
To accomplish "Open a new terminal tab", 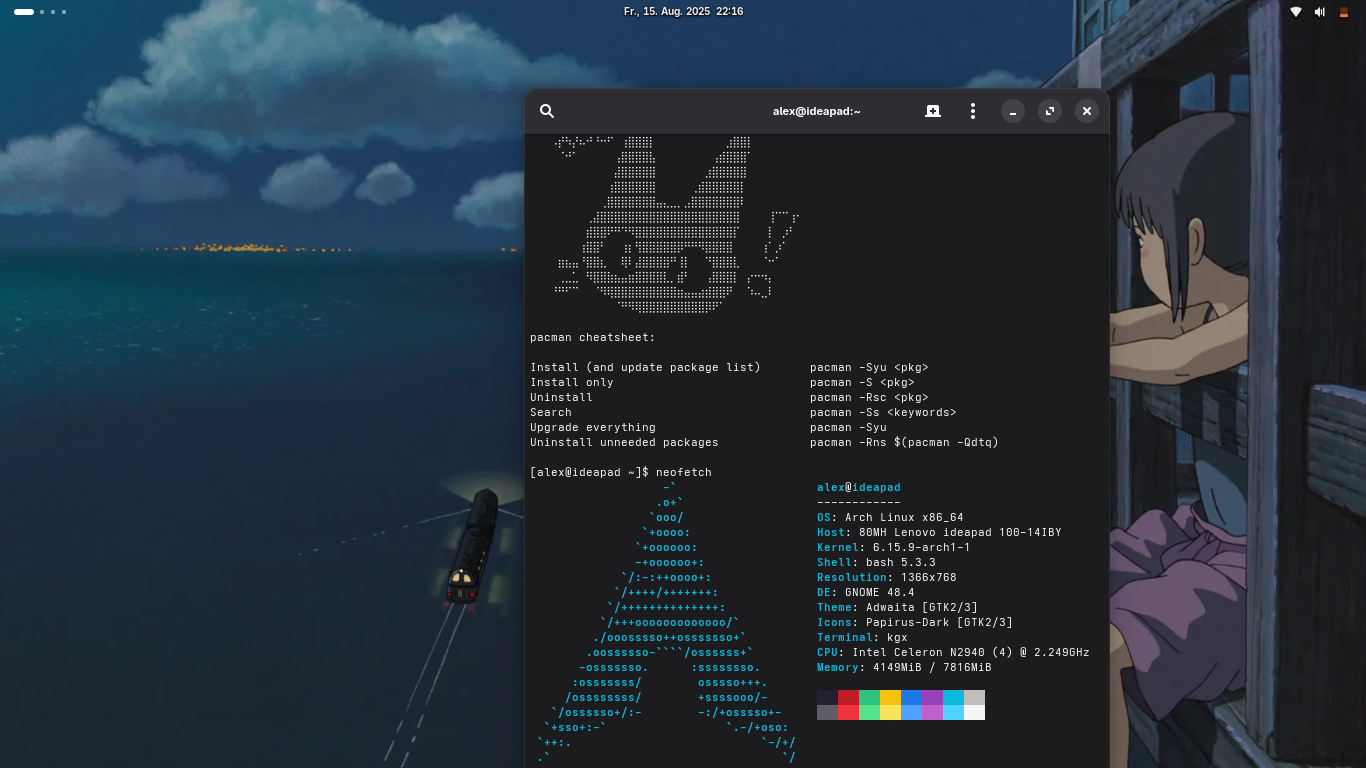I will click(933, 111).
